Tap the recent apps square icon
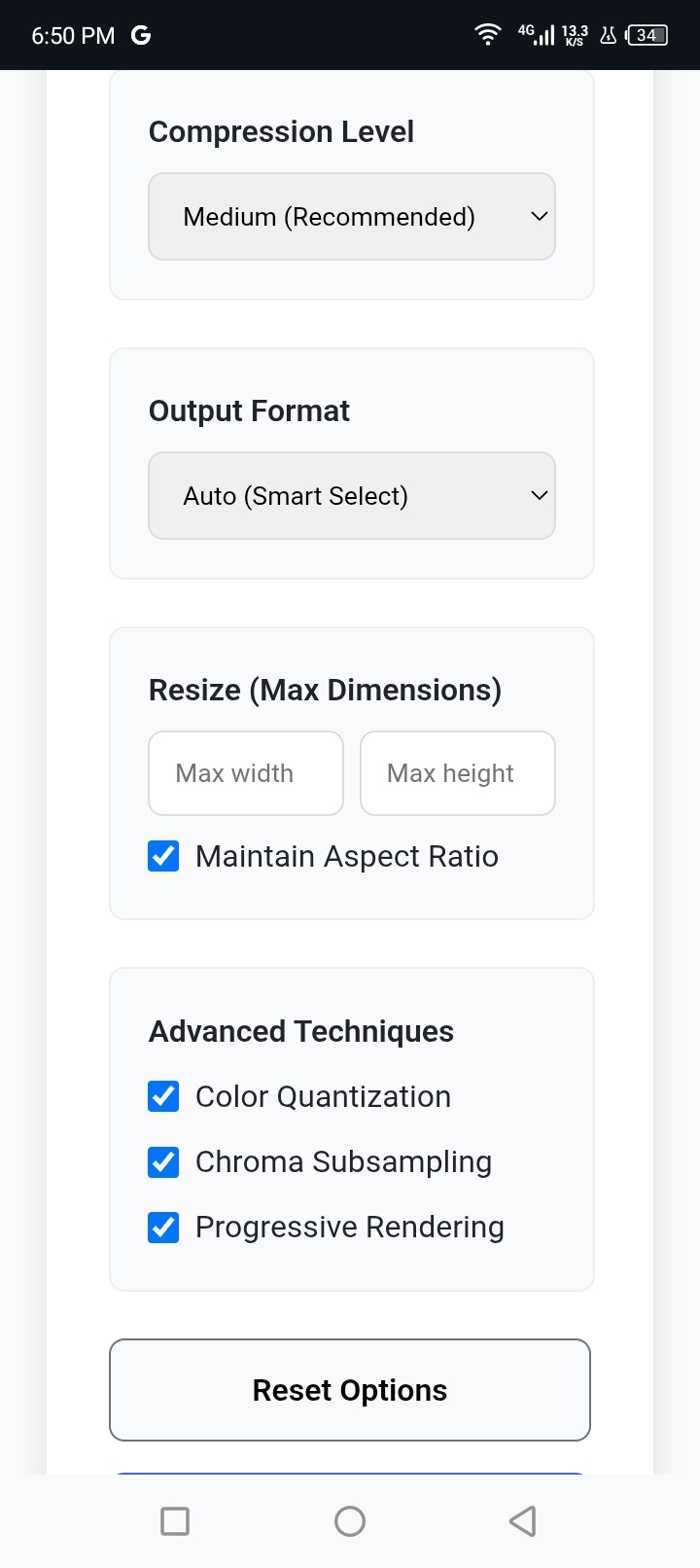Image resolution: width=700 pixels, height=1568 pixels. pyautogui.click(x=175, y=1520)
